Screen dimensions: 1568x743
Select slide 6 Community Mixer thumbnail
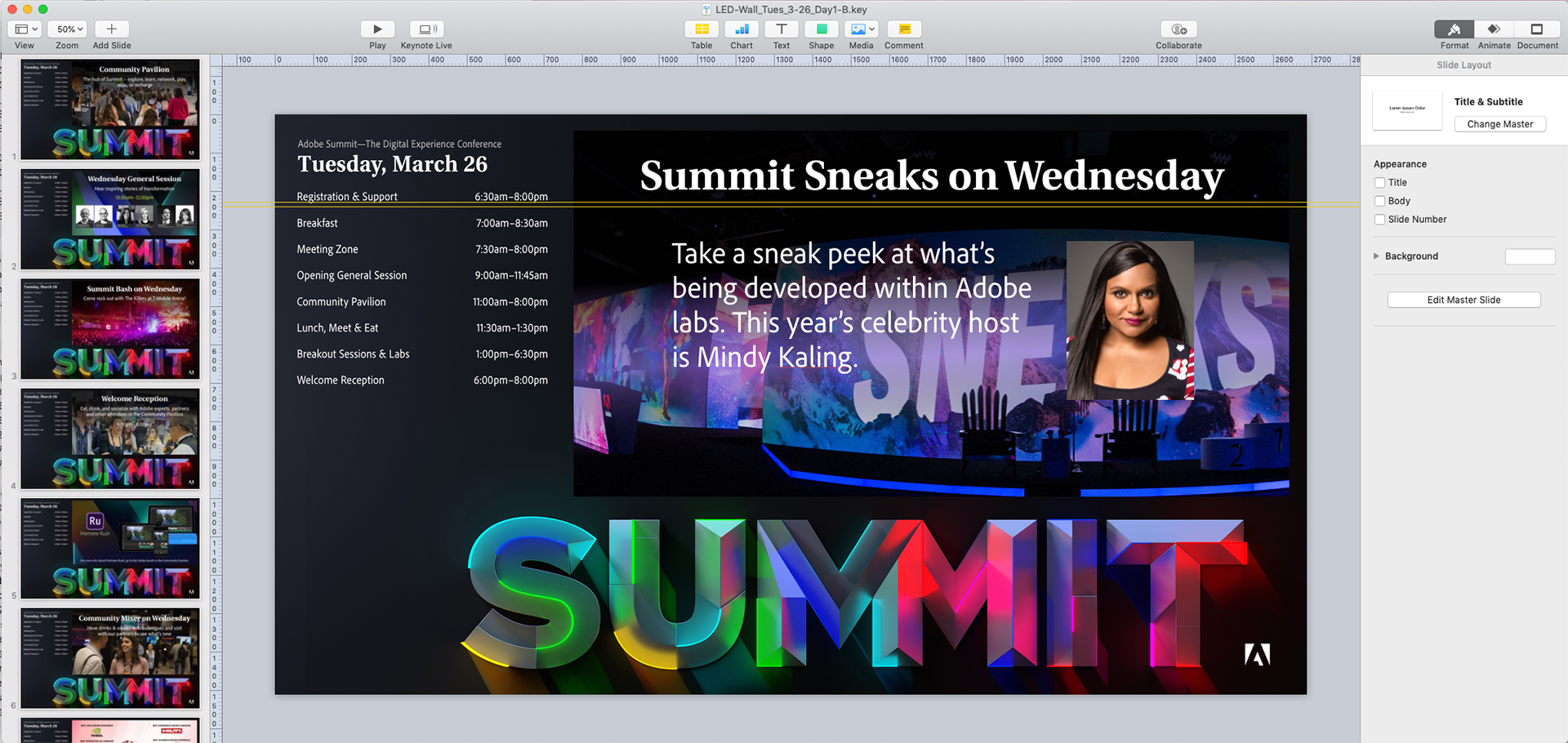[110, 658]
